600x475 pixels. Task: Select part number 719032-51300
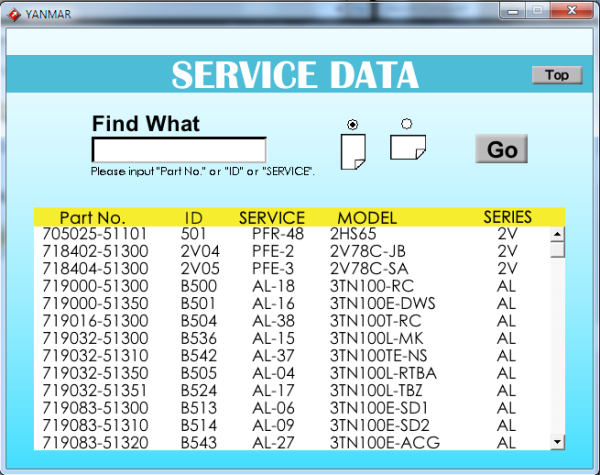click(95, 338)
